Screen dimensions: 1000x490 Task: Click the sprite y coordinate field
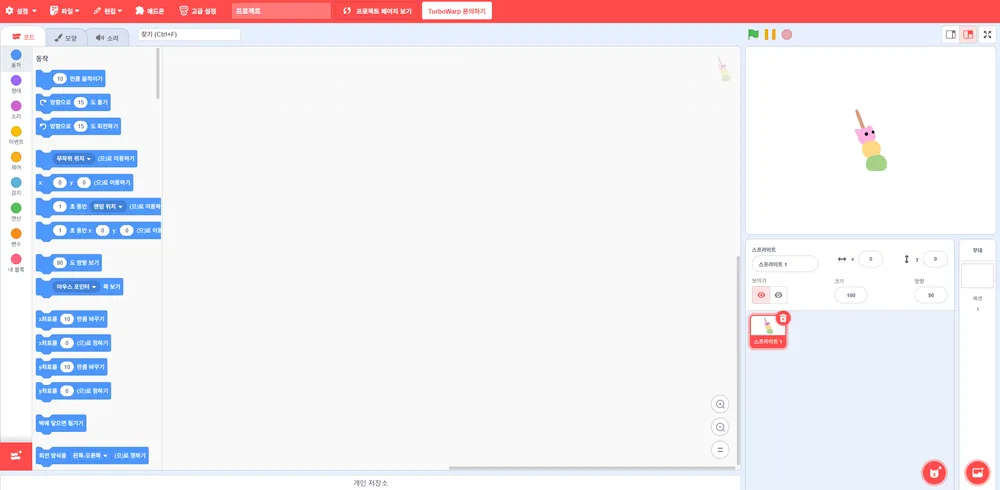point(935,259)
